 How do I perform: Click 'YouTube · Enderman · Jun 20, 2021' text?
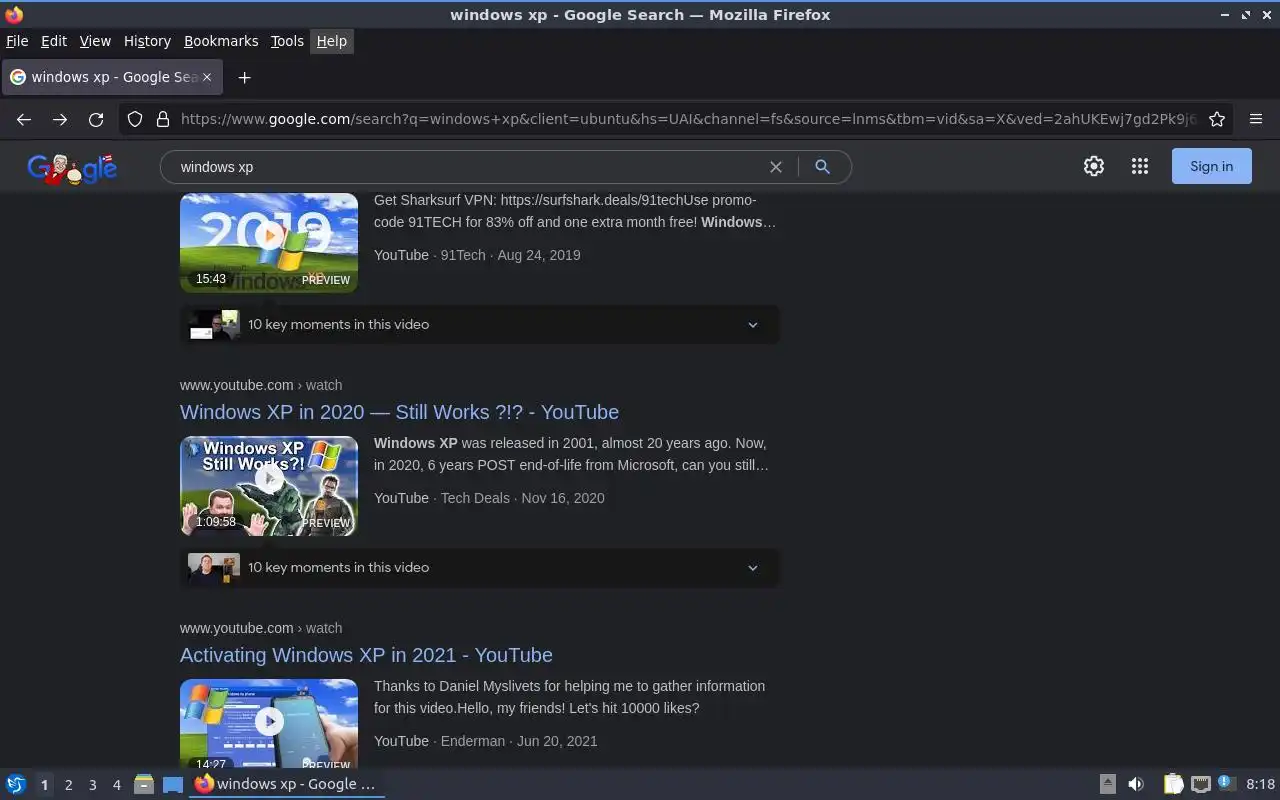coord(485,741)
